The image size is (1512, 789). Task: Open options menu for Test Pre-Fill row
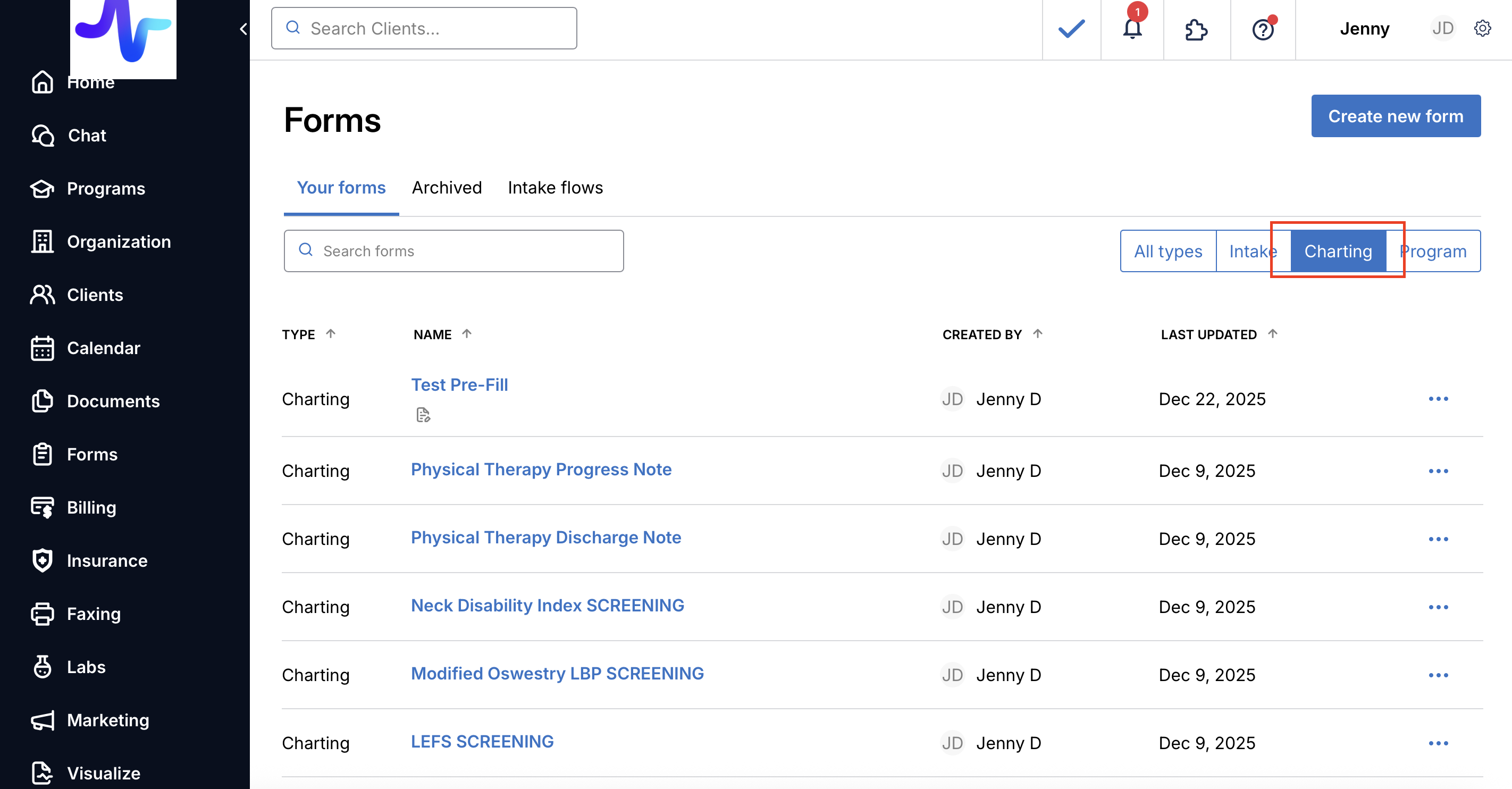click(x=1438, y=399)
